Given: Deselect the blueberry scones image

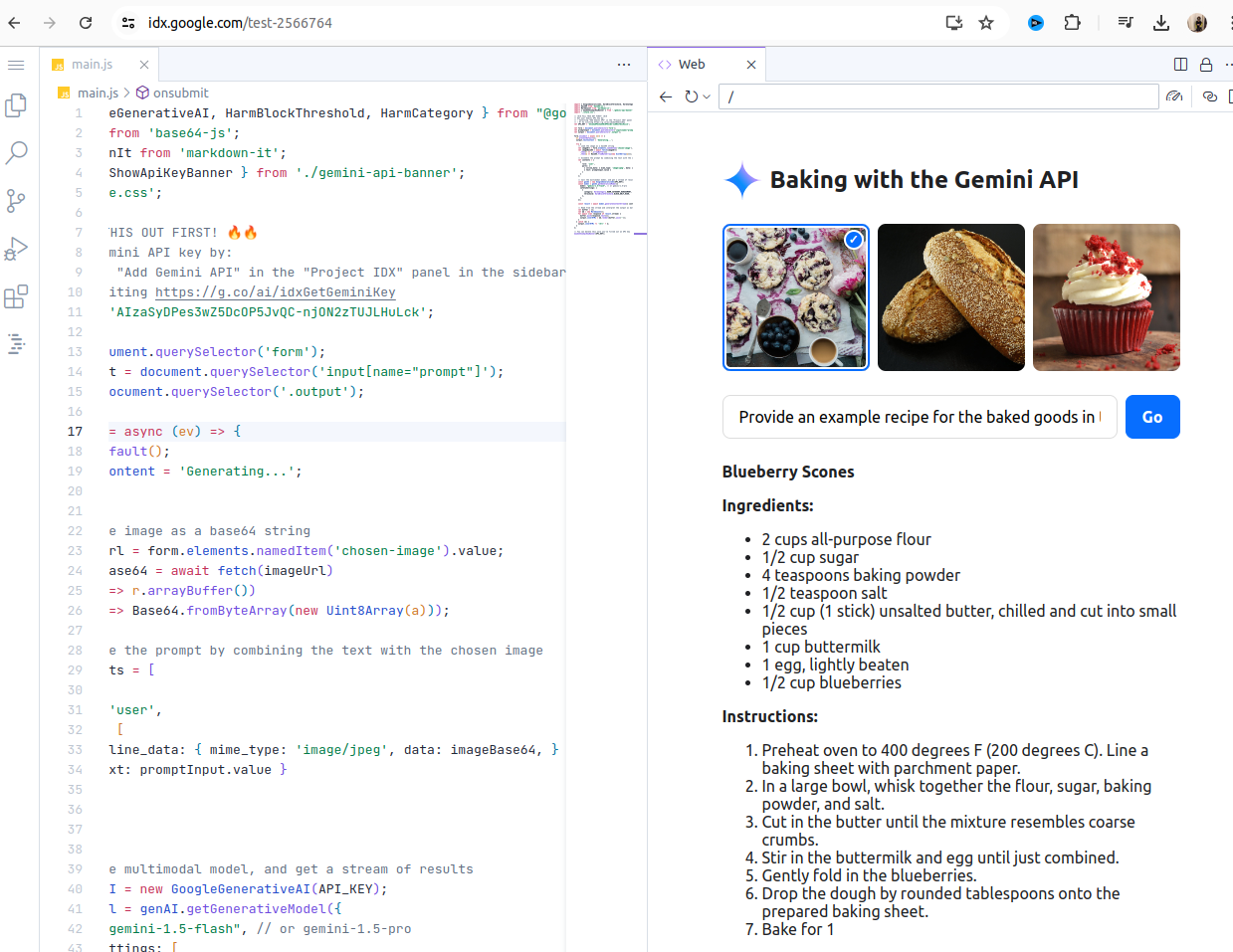Looking at the screenshot, I should click(853, 239).
